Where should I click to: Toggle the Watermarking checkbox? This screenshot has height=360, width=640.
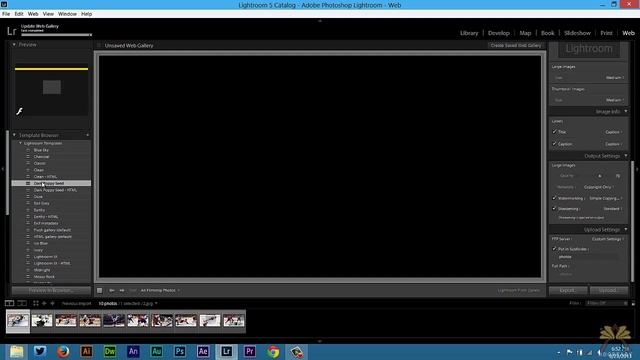pos(554,198)
